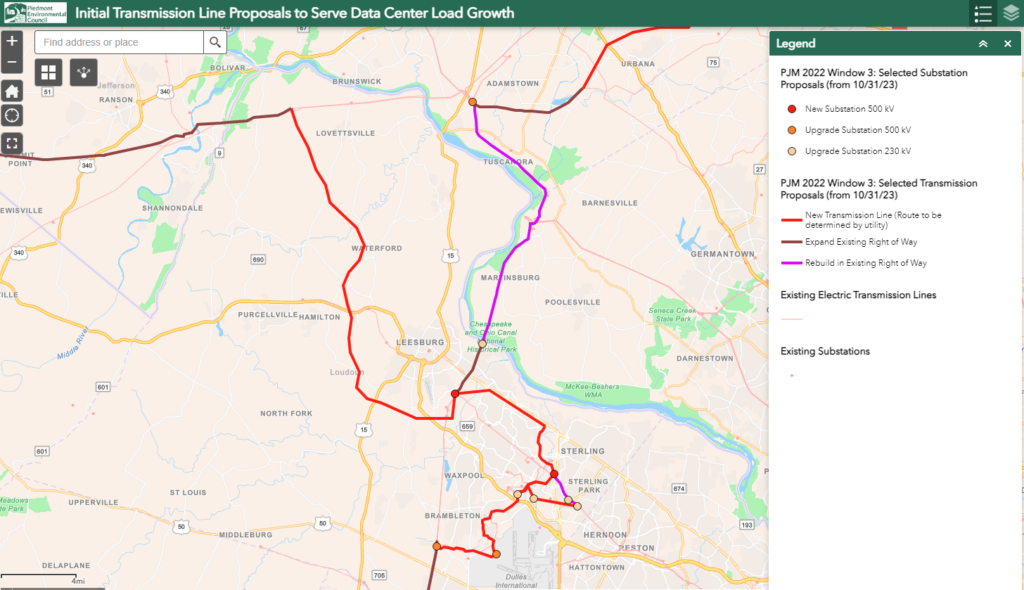Click the Dulles area orange substation marker
Viewport: 1024px width, 590px height.
point(495,554)
